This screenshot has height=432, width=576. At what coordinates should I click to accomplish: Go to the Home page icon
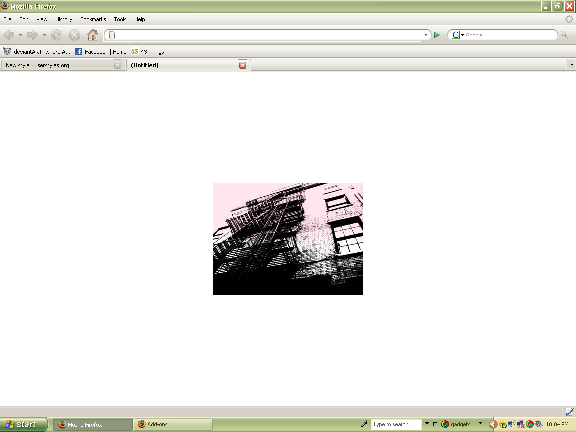tap(93, 35)
